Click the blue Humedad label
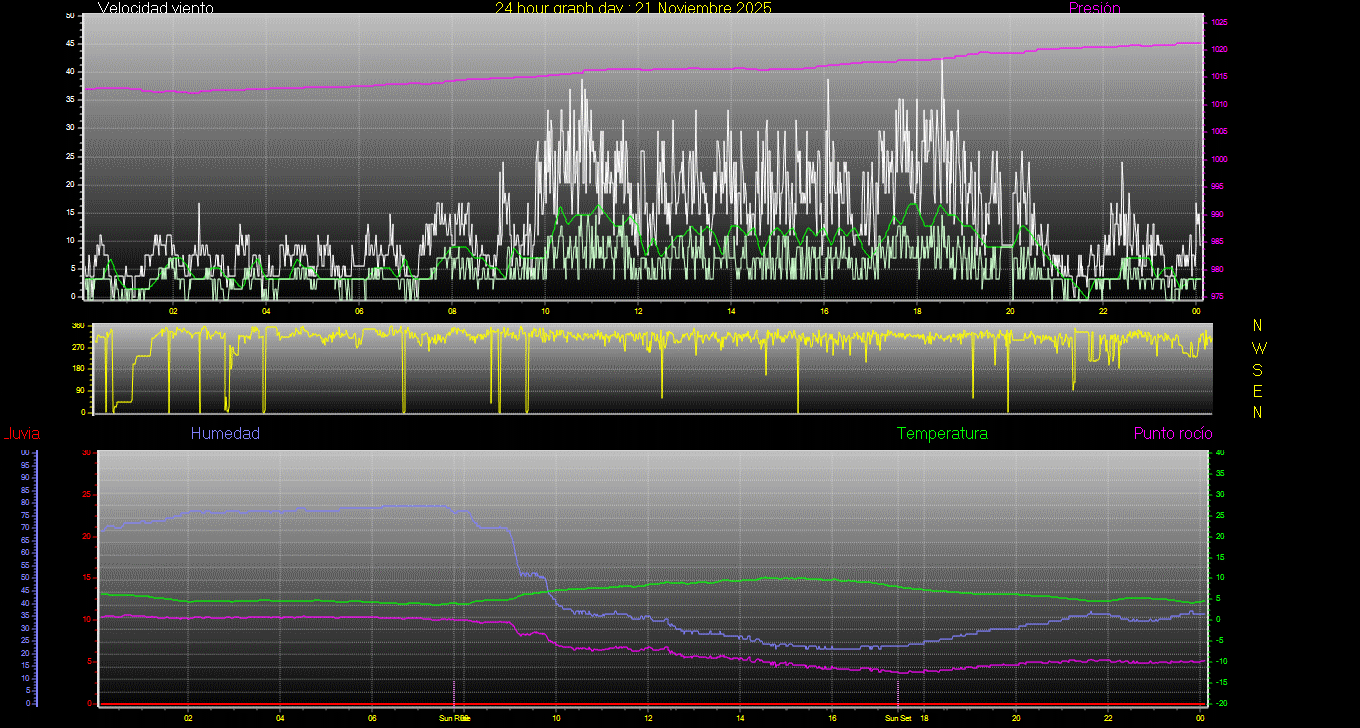Screen dimensions: 1360x728 (225, 434)
